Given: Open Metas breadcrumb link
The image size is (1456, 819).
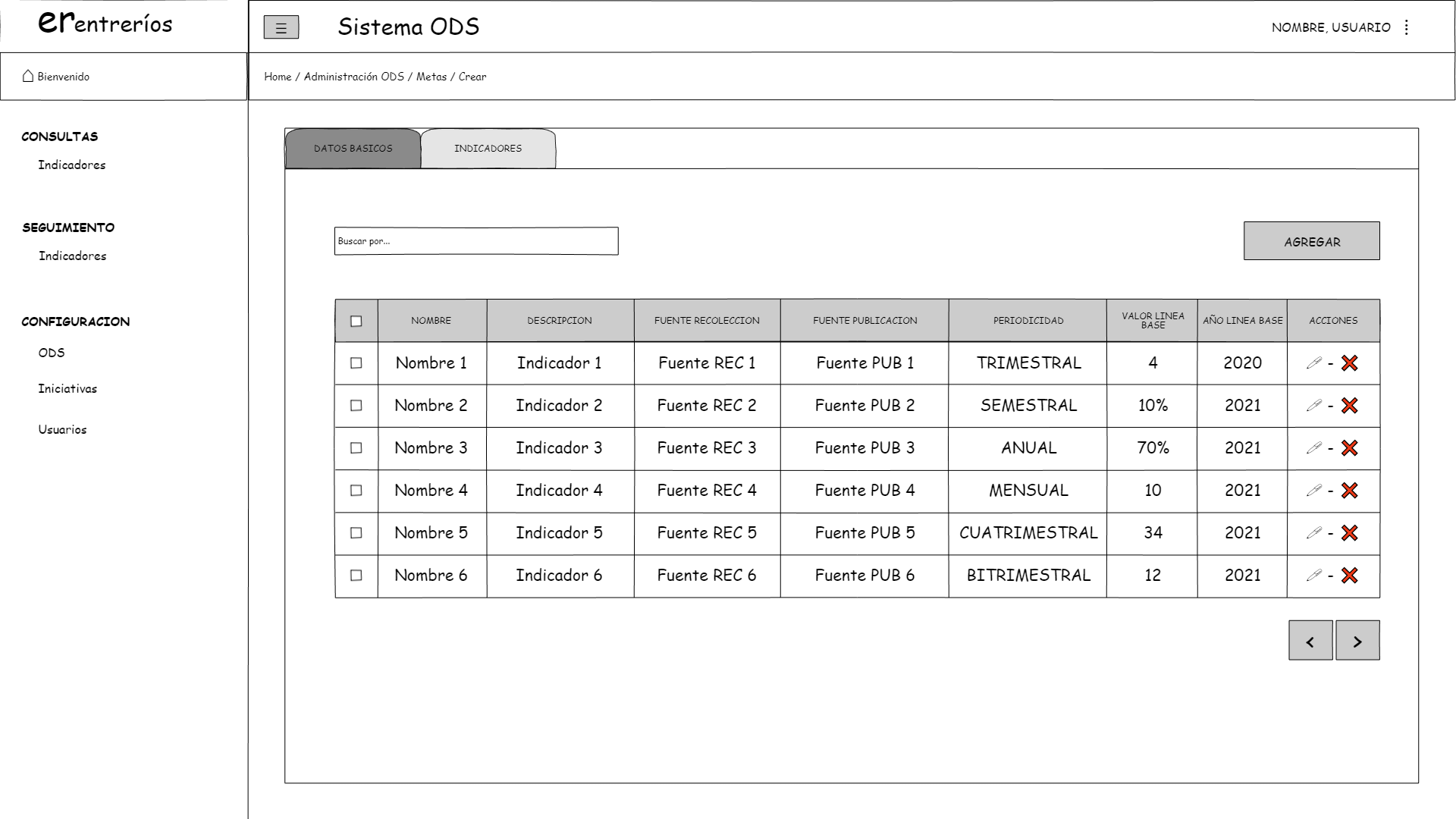Looking at the screenshot, I should point(431,77).
